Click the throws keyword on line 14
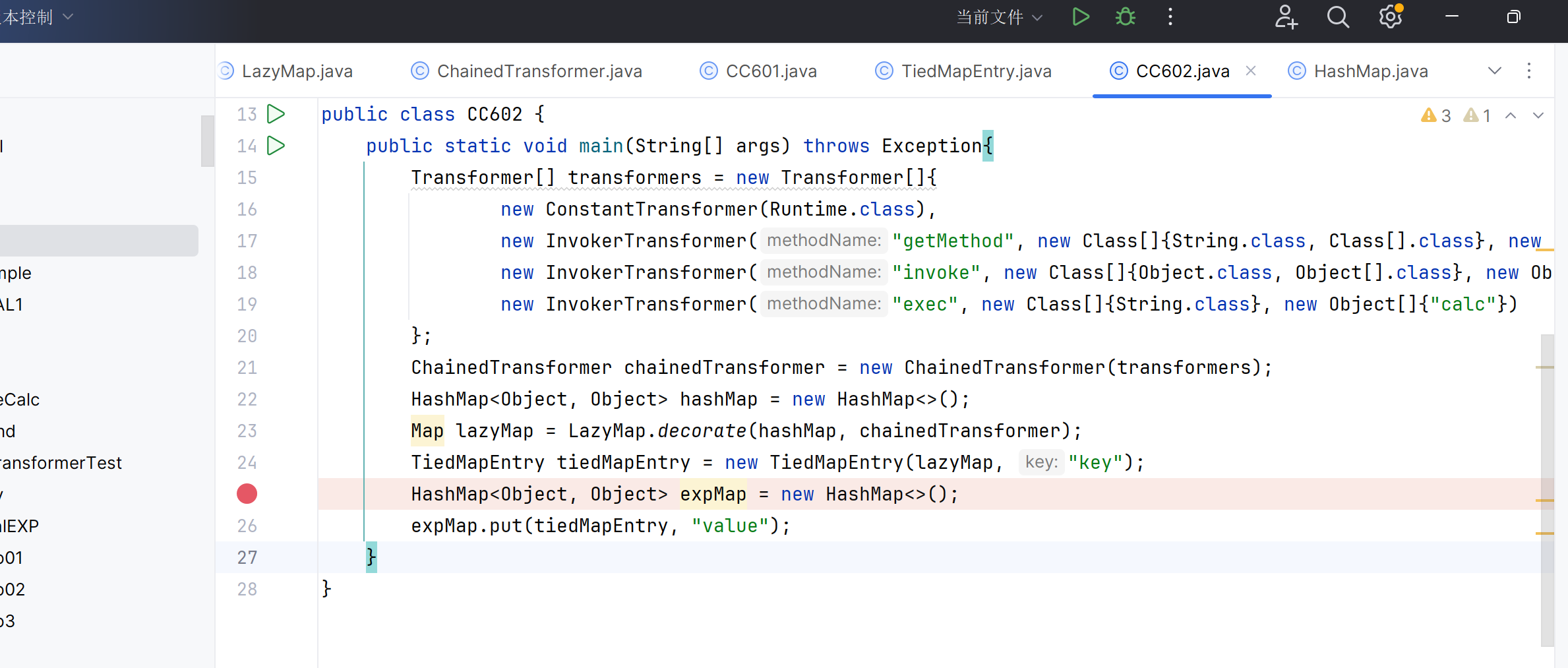This screenshot has width=1568, height=668. pos(836,146)
